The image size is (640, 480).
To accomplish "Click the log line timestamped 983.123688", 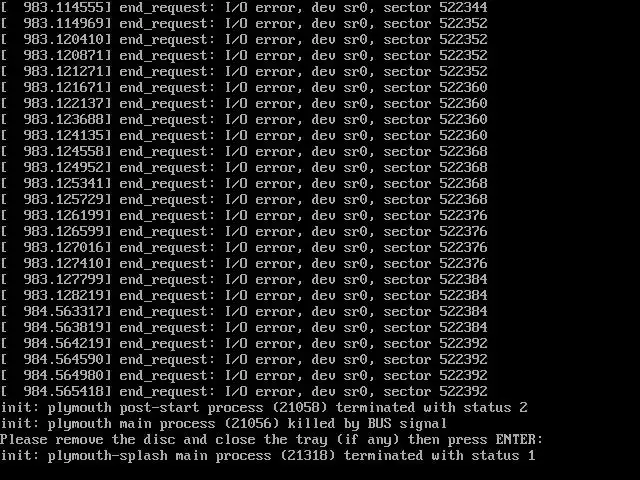I will [x=244, y=120].
